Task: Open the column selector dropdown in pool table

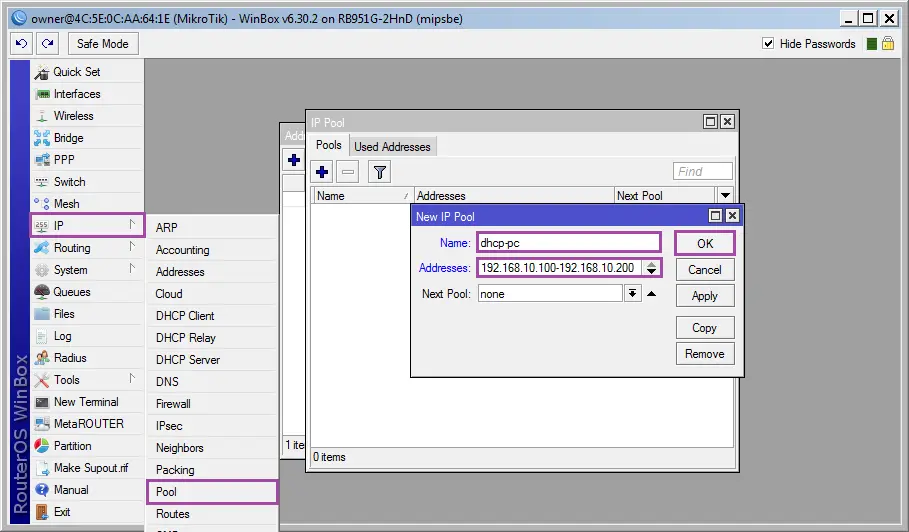Action: (725, 195)
